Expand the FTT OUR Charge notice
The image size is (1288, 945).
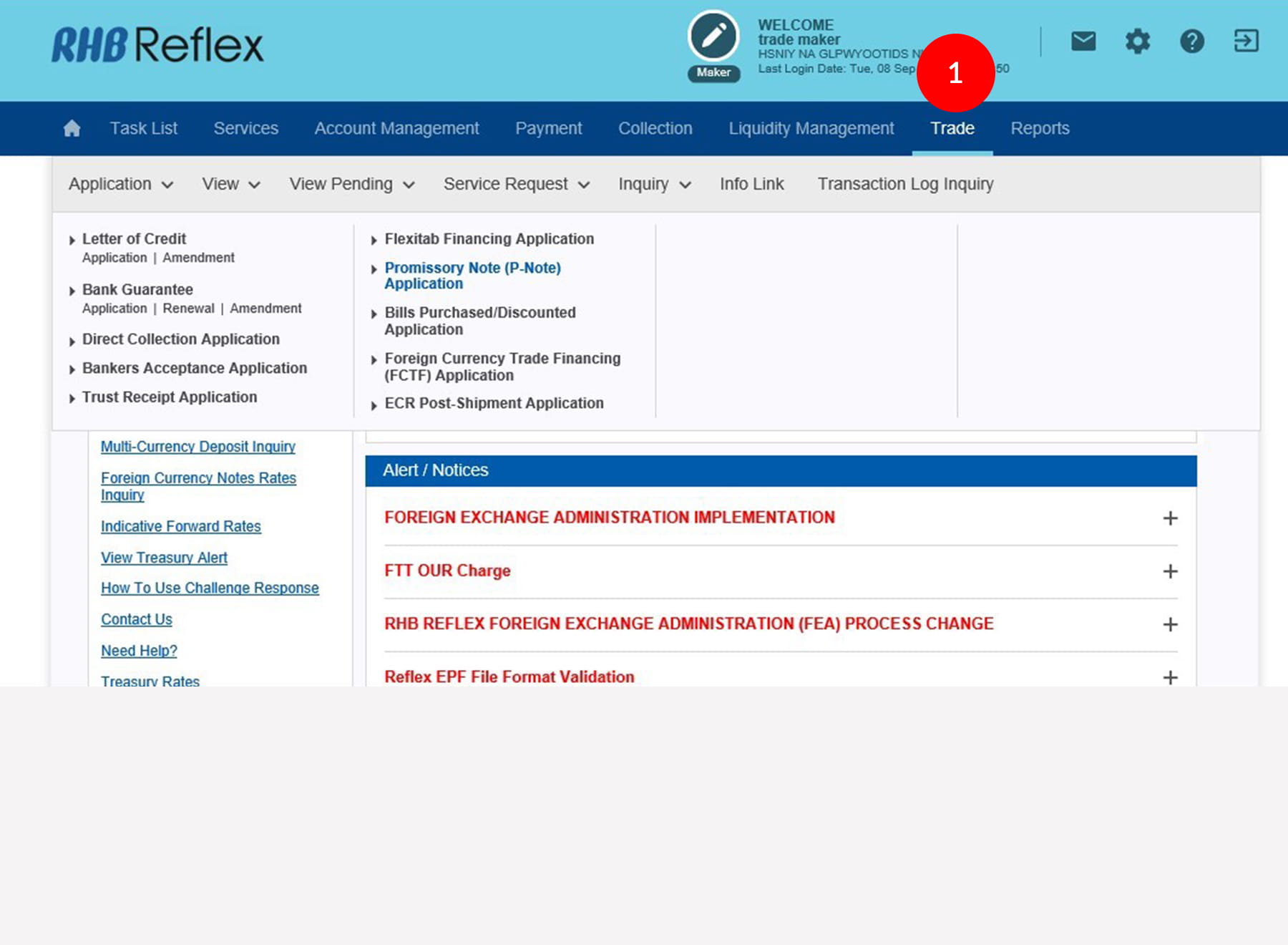point(1170,571)
